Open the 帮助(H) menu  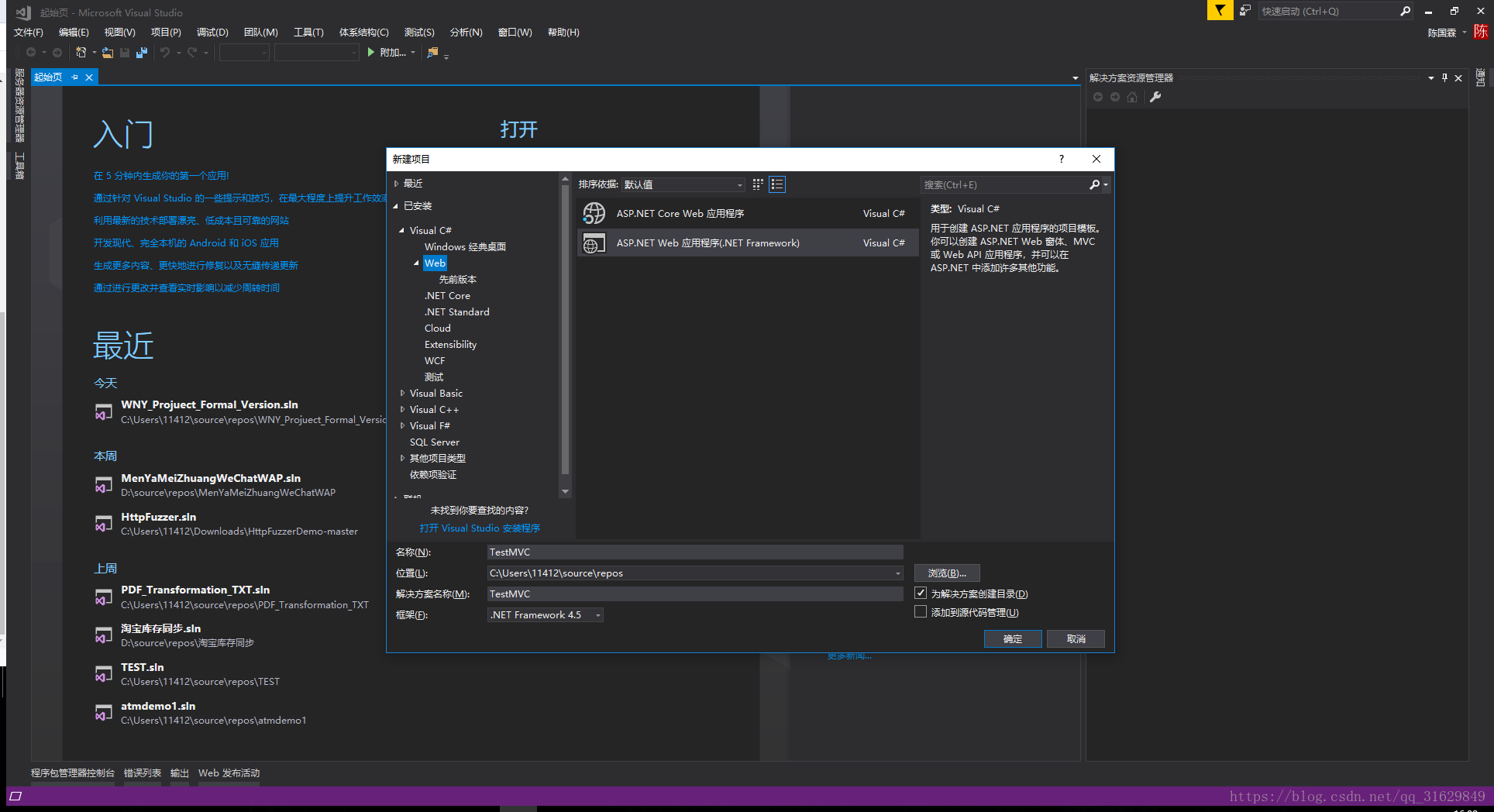[563, 32]
